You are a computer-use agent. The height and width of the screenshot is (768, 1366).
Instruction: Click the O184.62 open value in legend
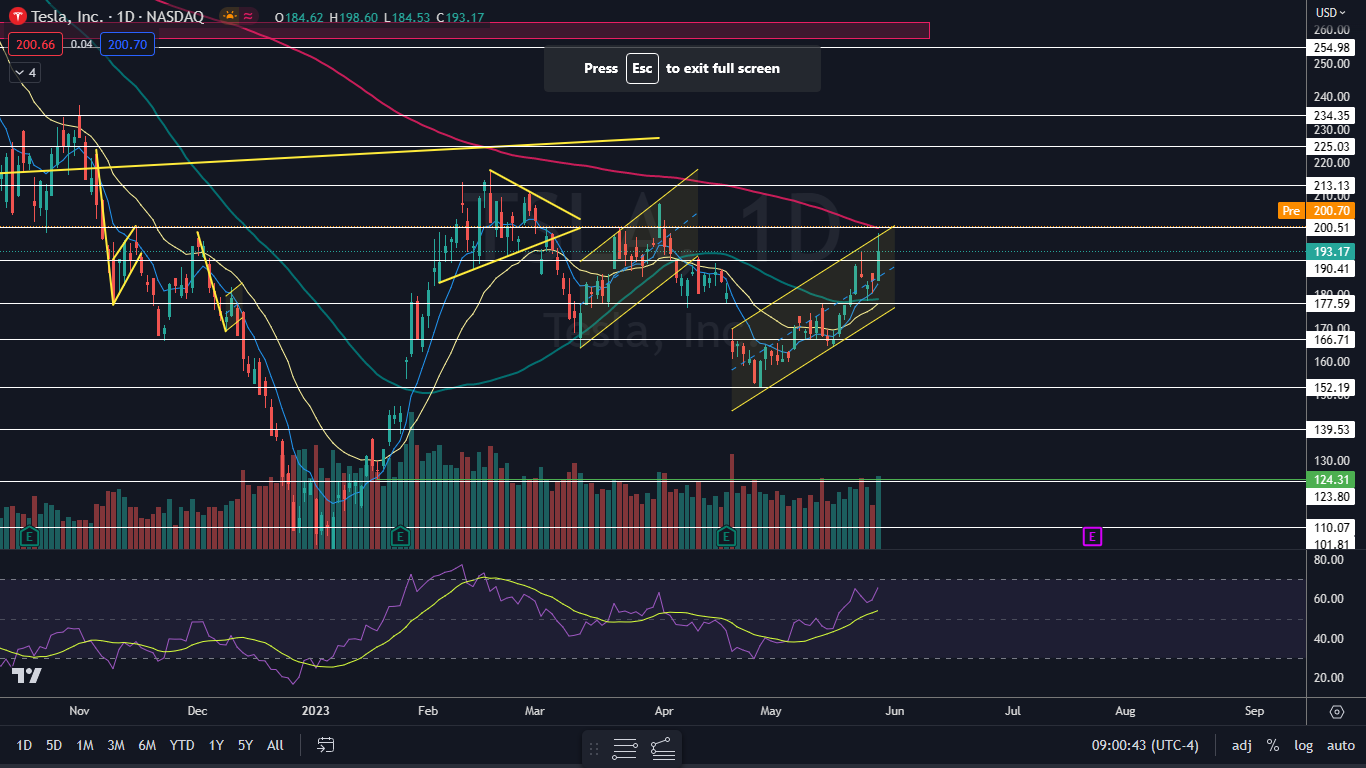pos(300,16)
